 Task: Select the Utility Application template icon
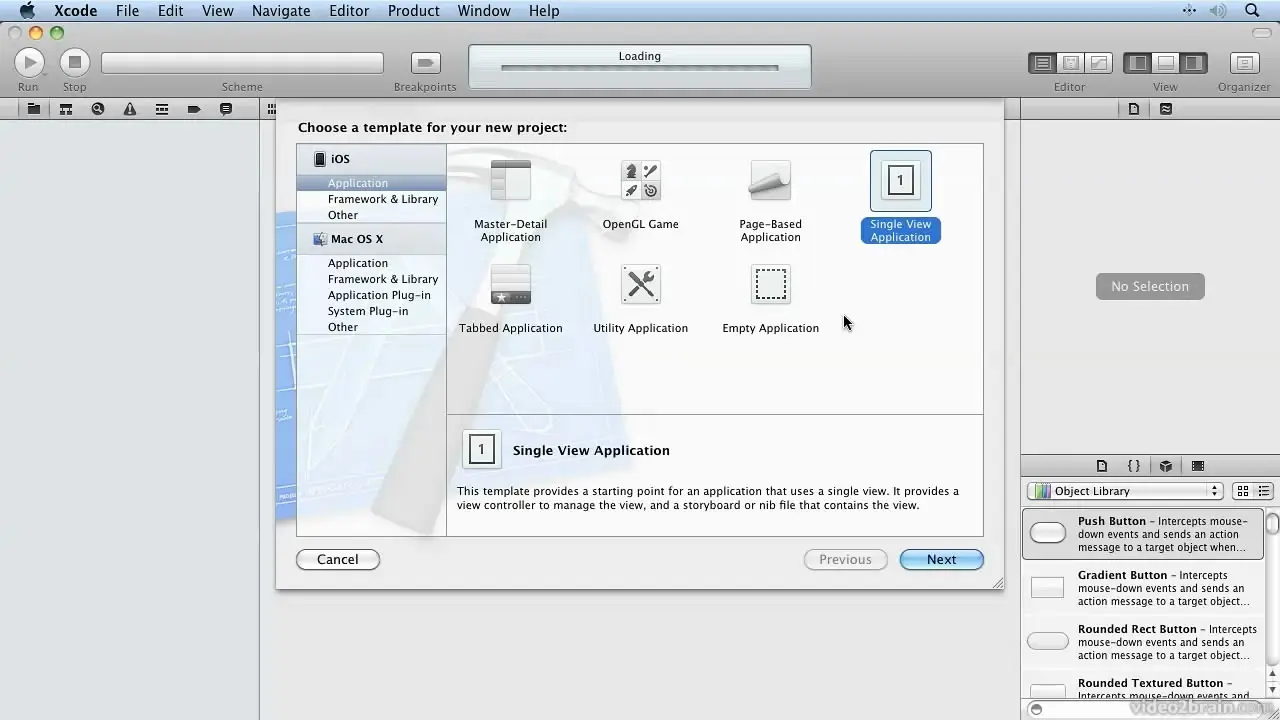pyautogui.click(x=641, y=285)
